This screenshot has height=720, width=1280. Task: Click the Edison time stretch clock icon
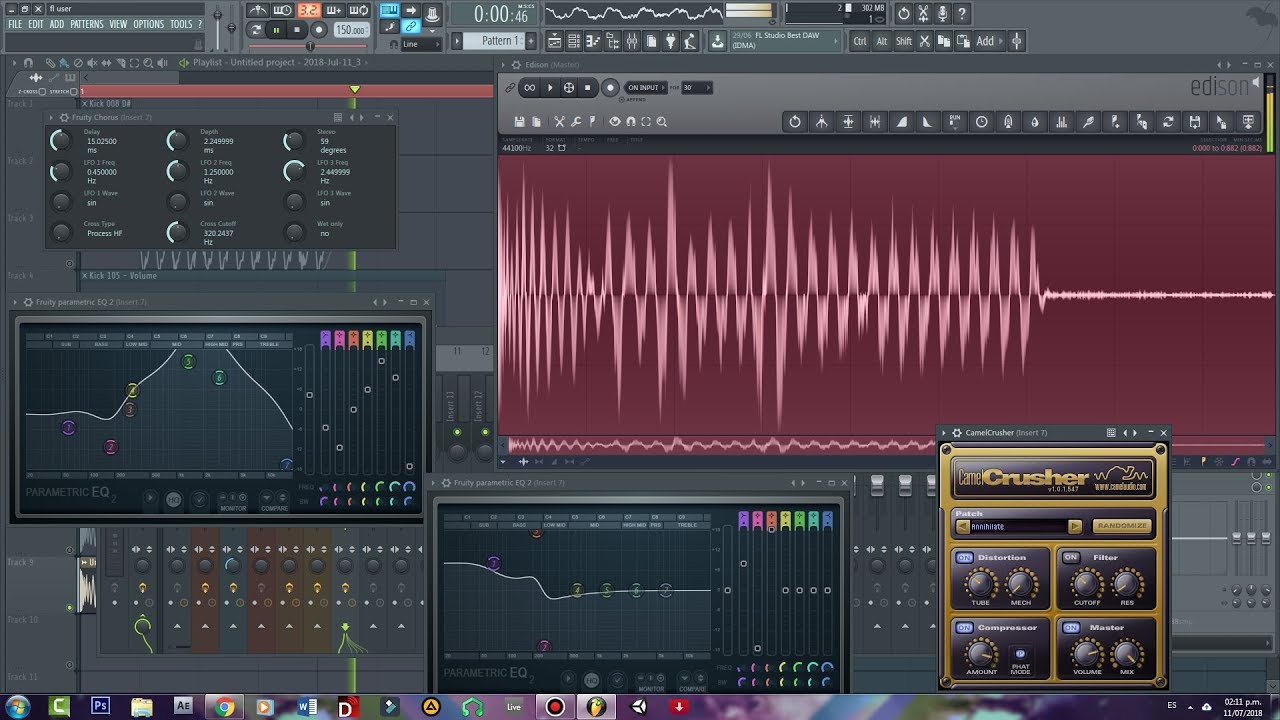[x=982, y=122]
